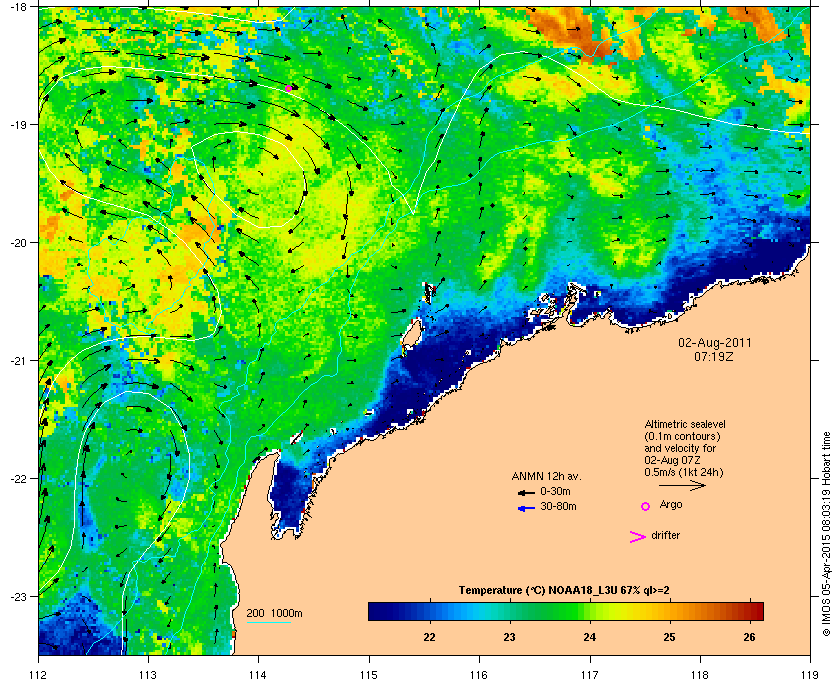Click the 200 1000m isobath label

[274, 614]
